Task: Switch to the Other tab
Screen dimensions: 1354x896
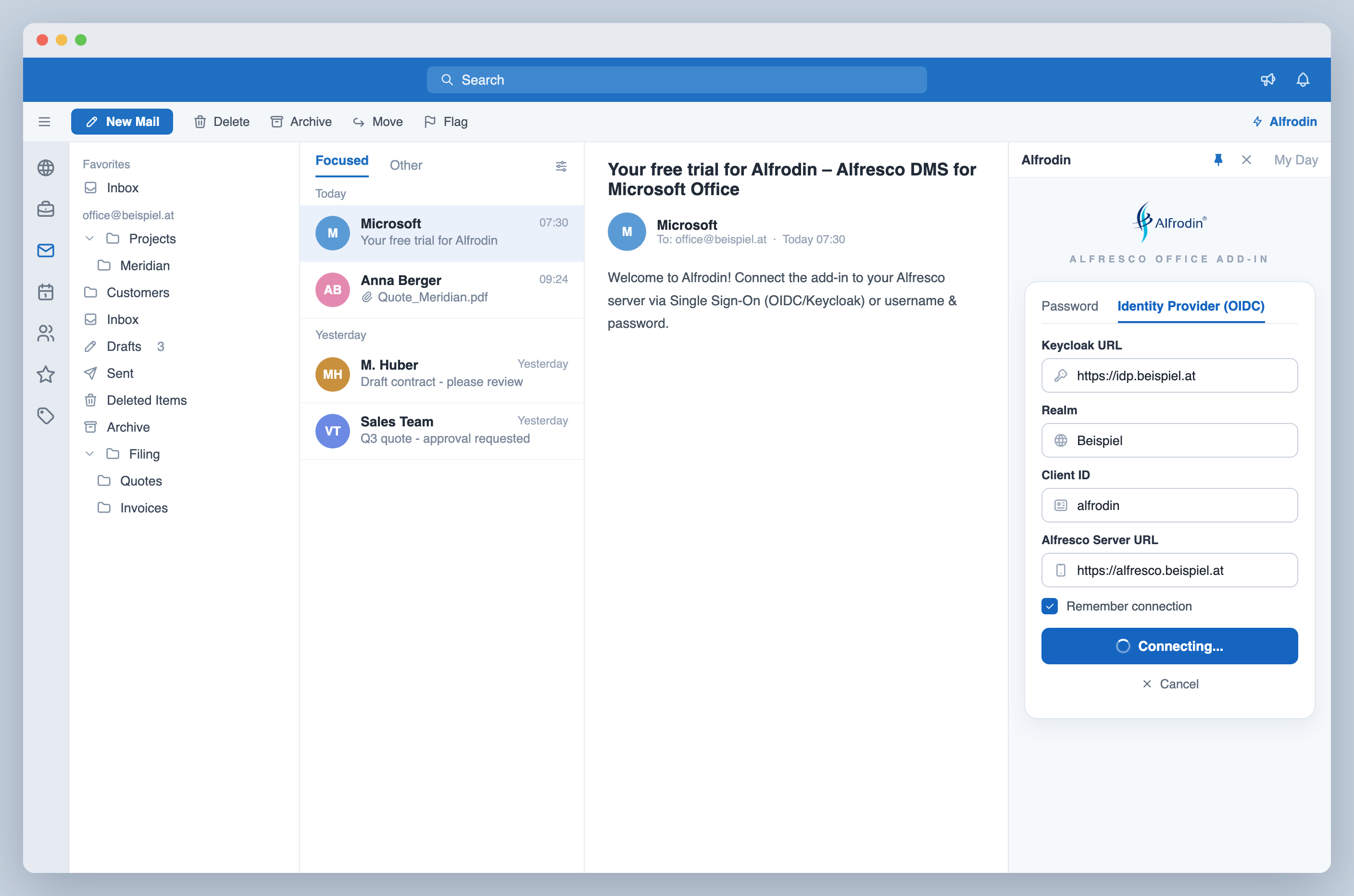Action: coord(406,165)
